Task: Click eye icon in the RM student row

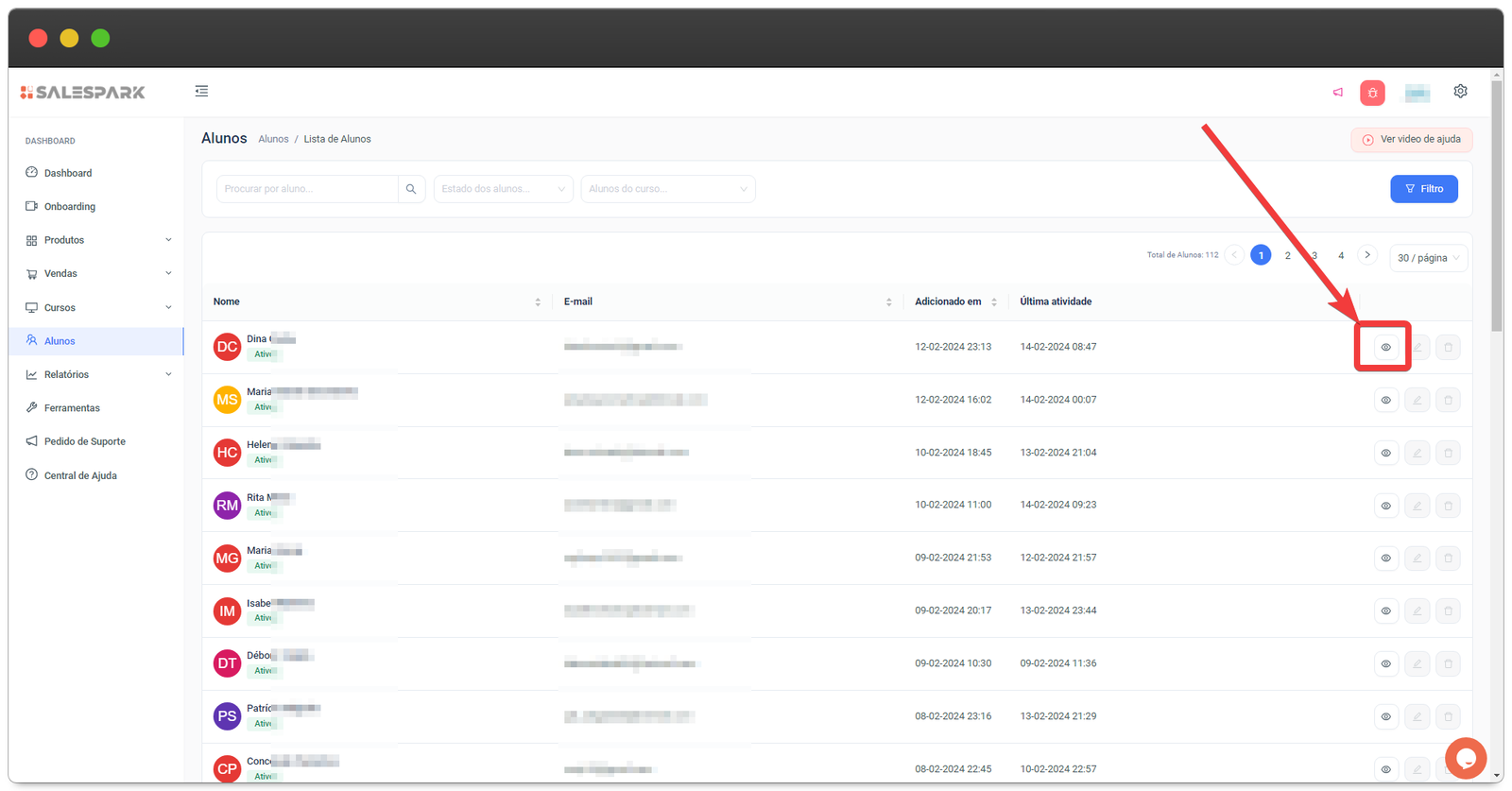Action: [1385, 506]
